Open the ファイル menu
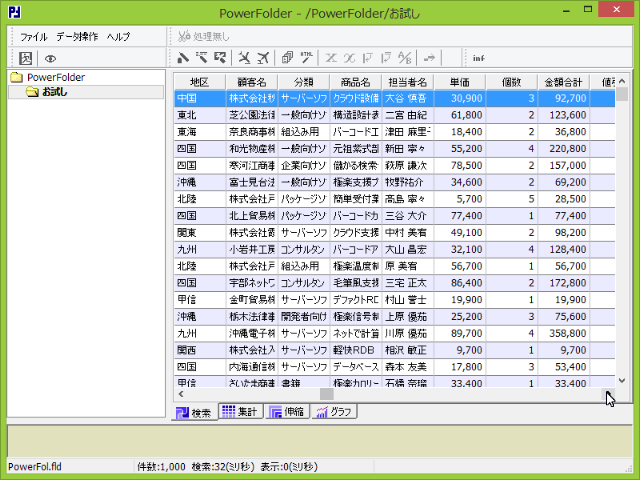Viewport: 640px width, 480px height. click(34, 37)
